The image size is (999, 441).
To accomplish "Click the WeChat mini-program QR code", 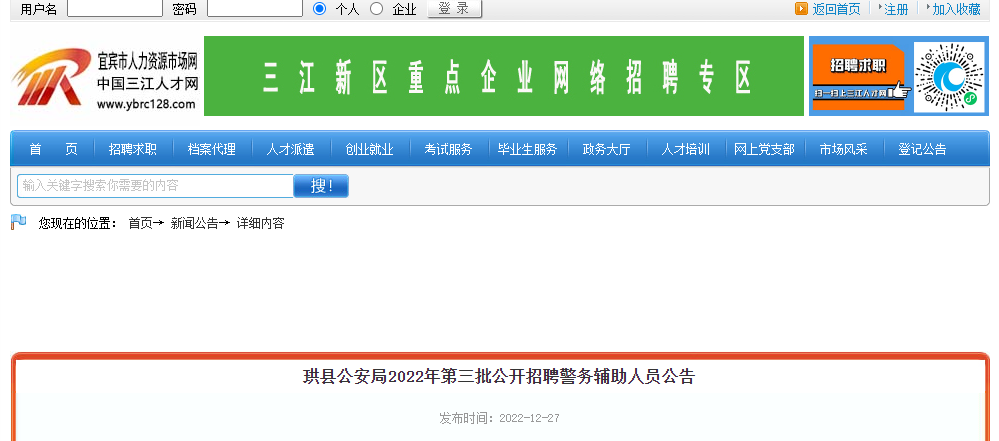I will [x=949, y=76].
